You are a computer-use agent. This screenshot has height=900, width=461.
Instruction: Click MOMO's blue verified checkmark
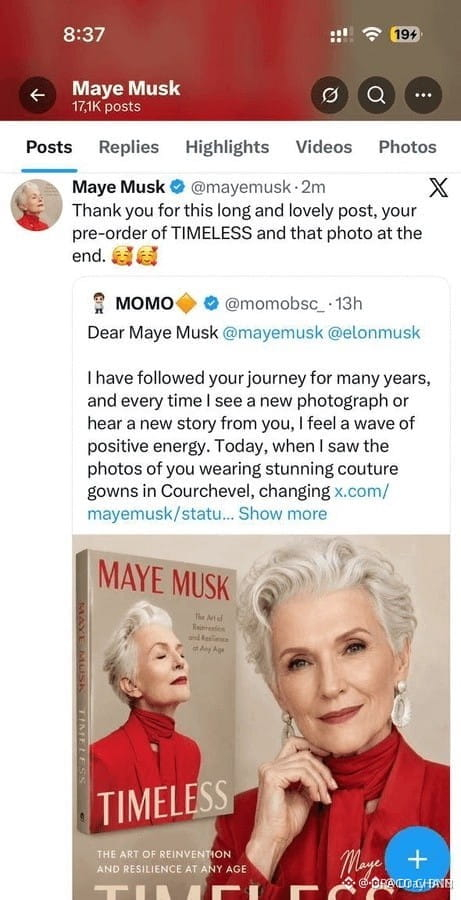(x=212, y=303)
